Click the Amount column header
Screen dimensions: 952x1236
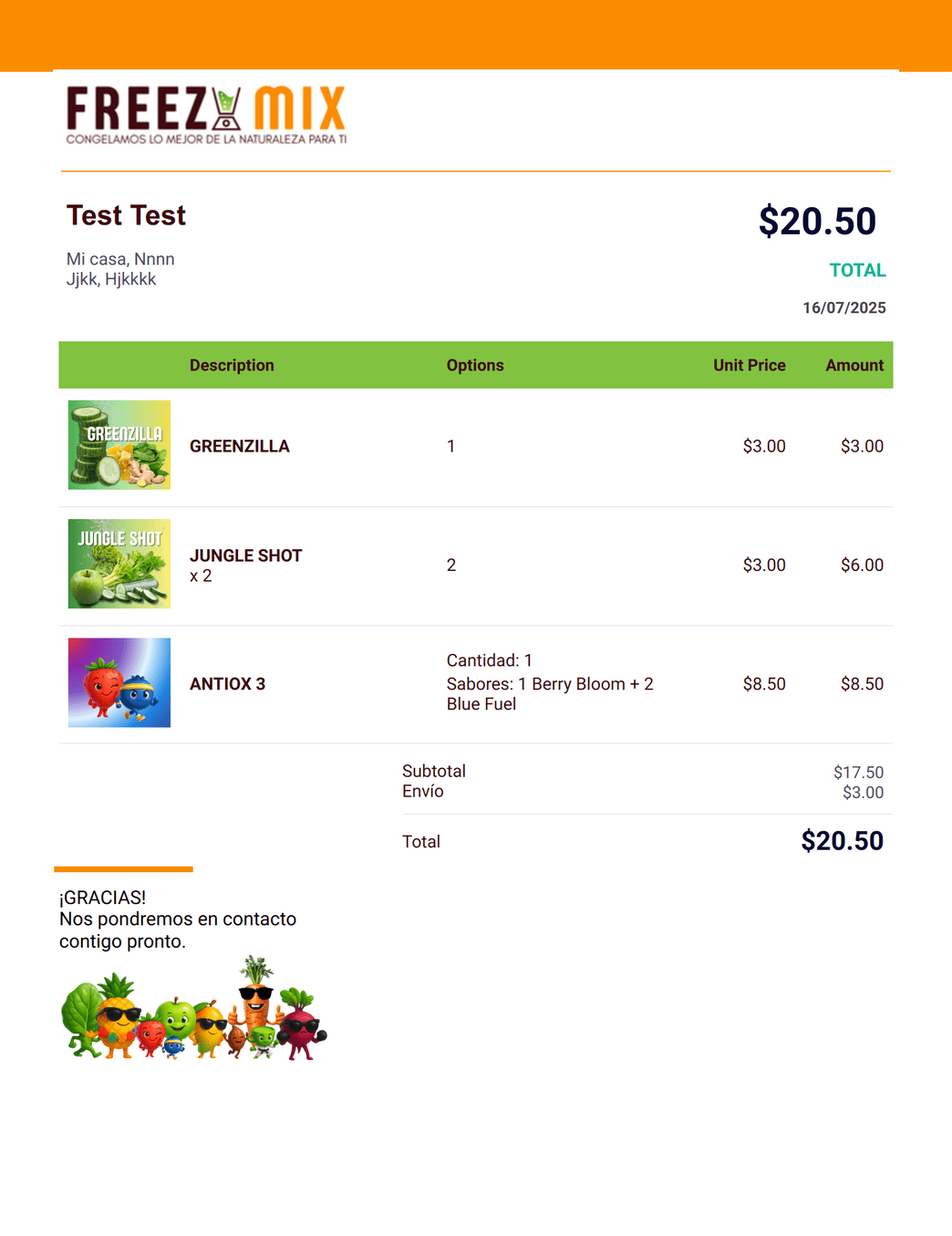click(x=854, y=365)
